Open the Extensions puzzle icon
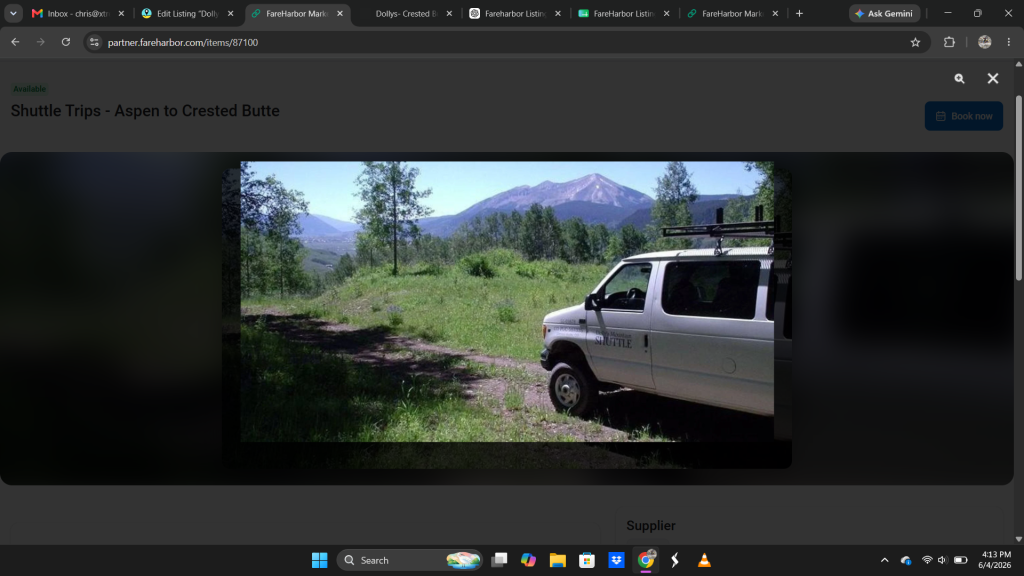 click(949, 42)
